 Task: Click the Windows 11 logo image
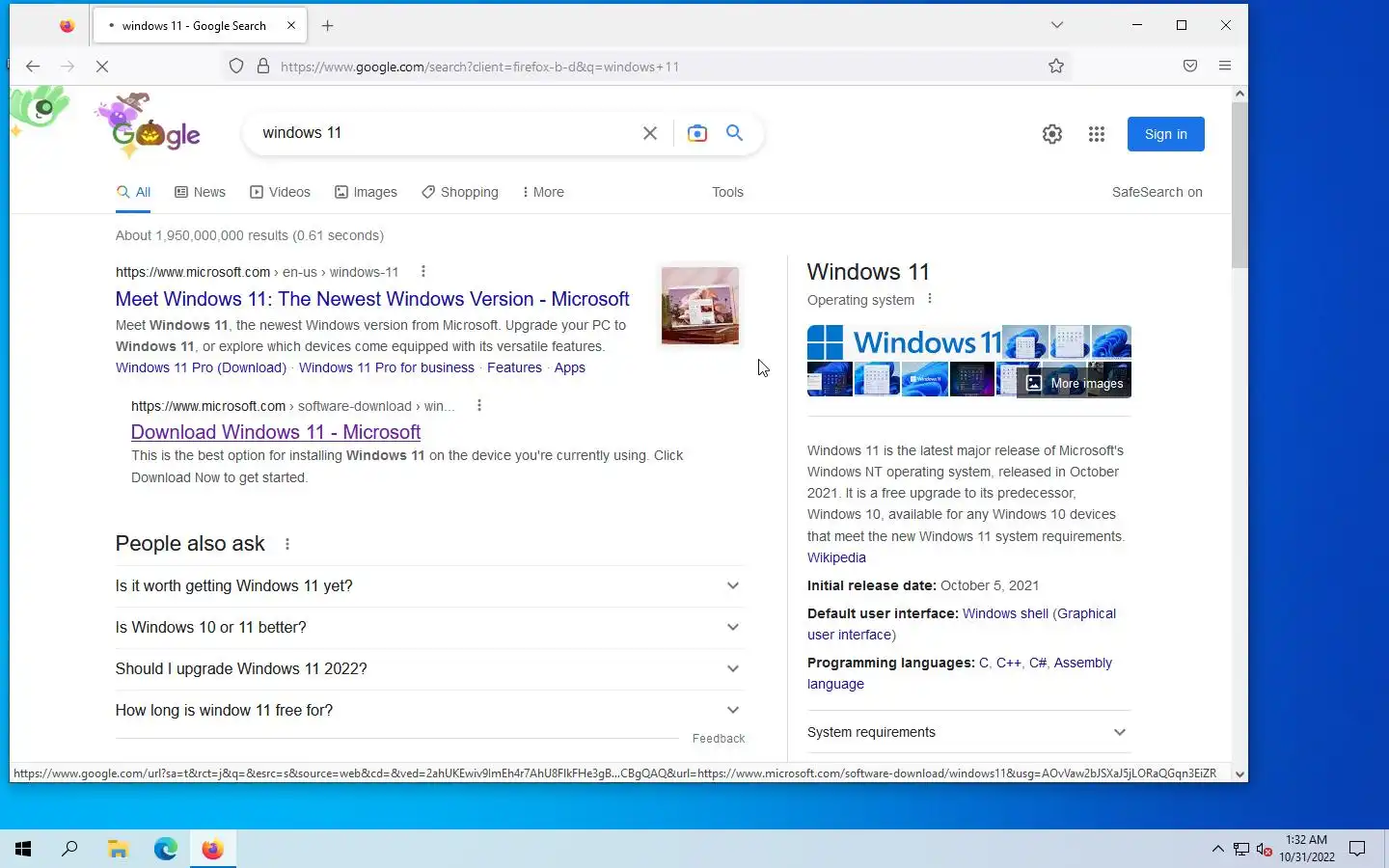[x=904, y=342]
